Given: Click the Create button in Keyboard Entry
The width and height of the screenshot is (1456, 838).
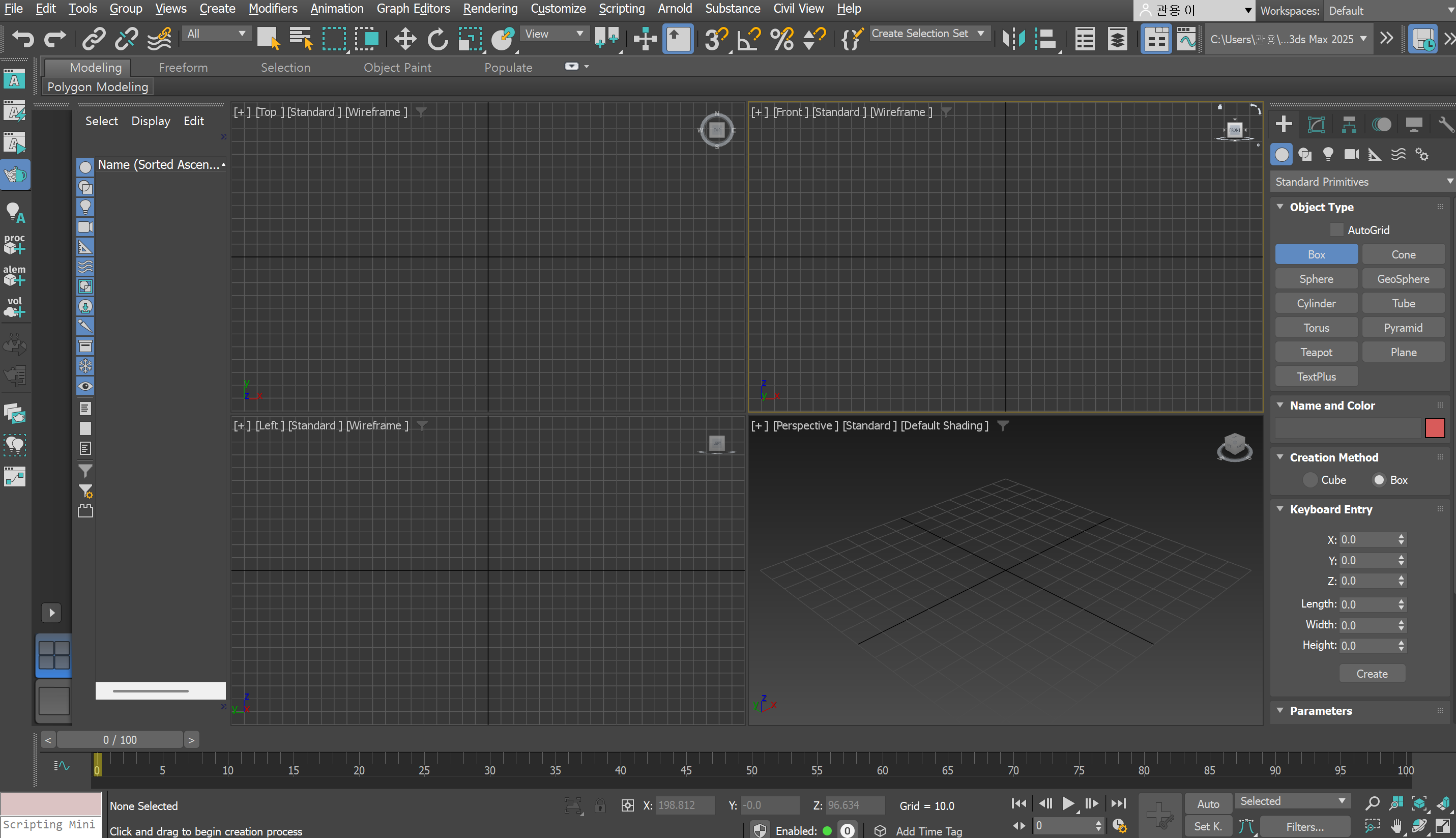Looking at the screenshot, I should 1372,673.
